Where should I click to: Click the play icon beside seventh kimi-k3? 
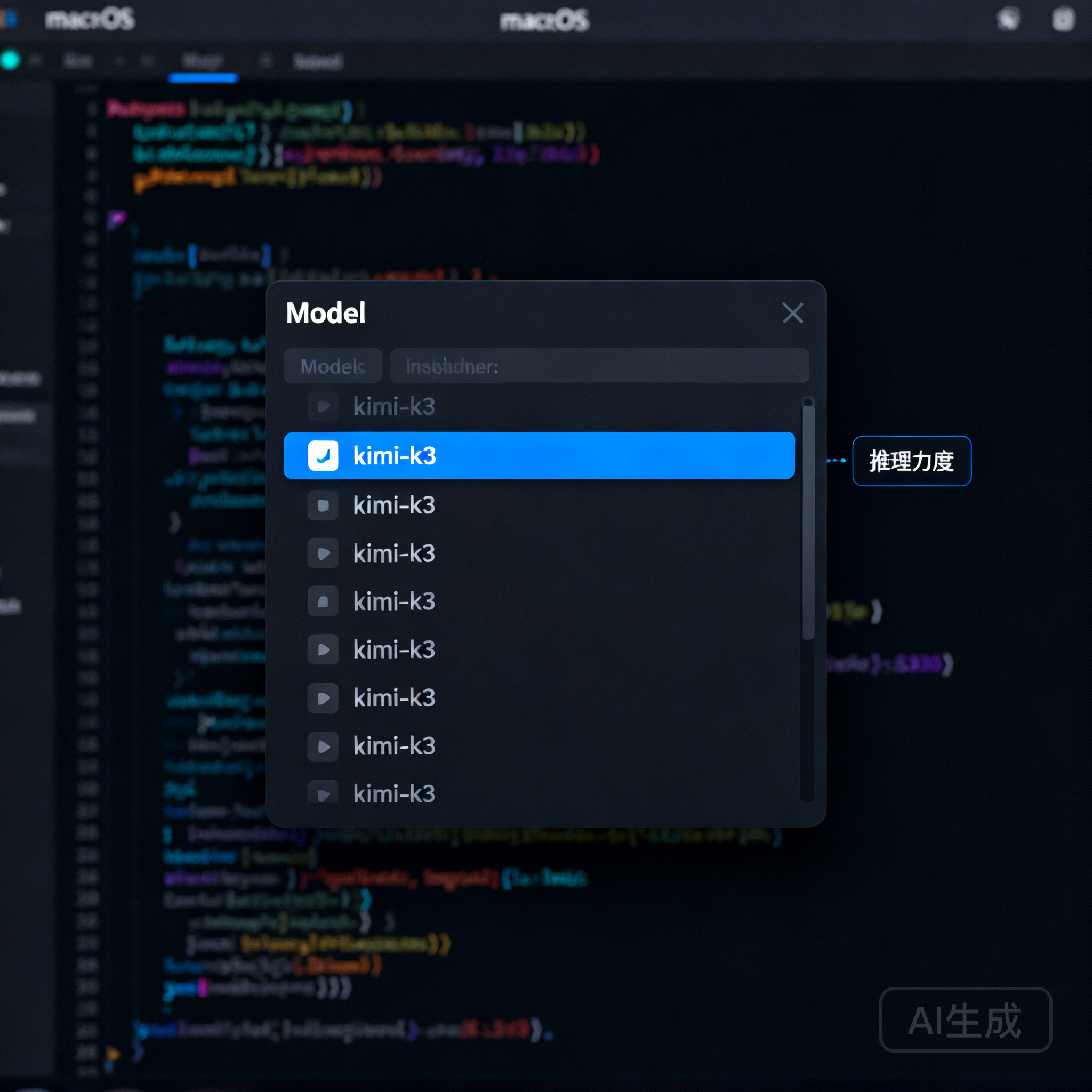[x=323, y=698]
